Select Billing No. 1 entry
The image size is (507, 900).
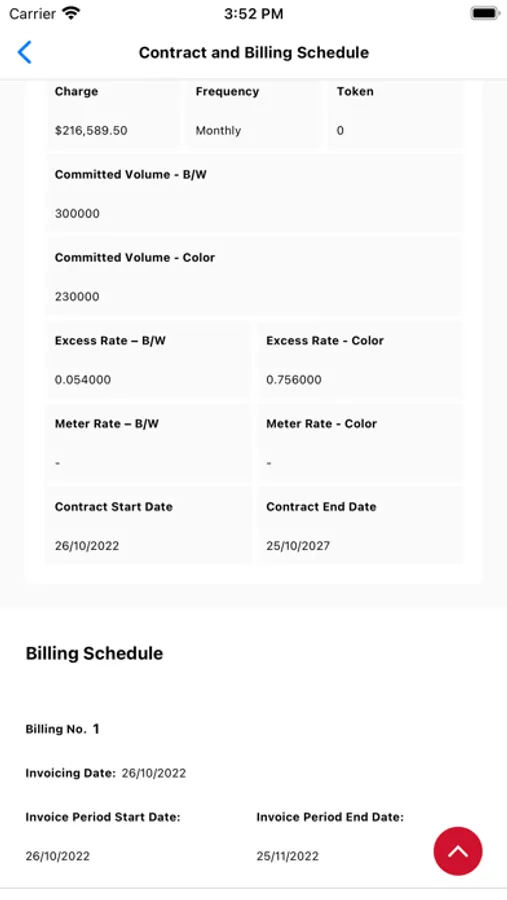pos(62,729)
